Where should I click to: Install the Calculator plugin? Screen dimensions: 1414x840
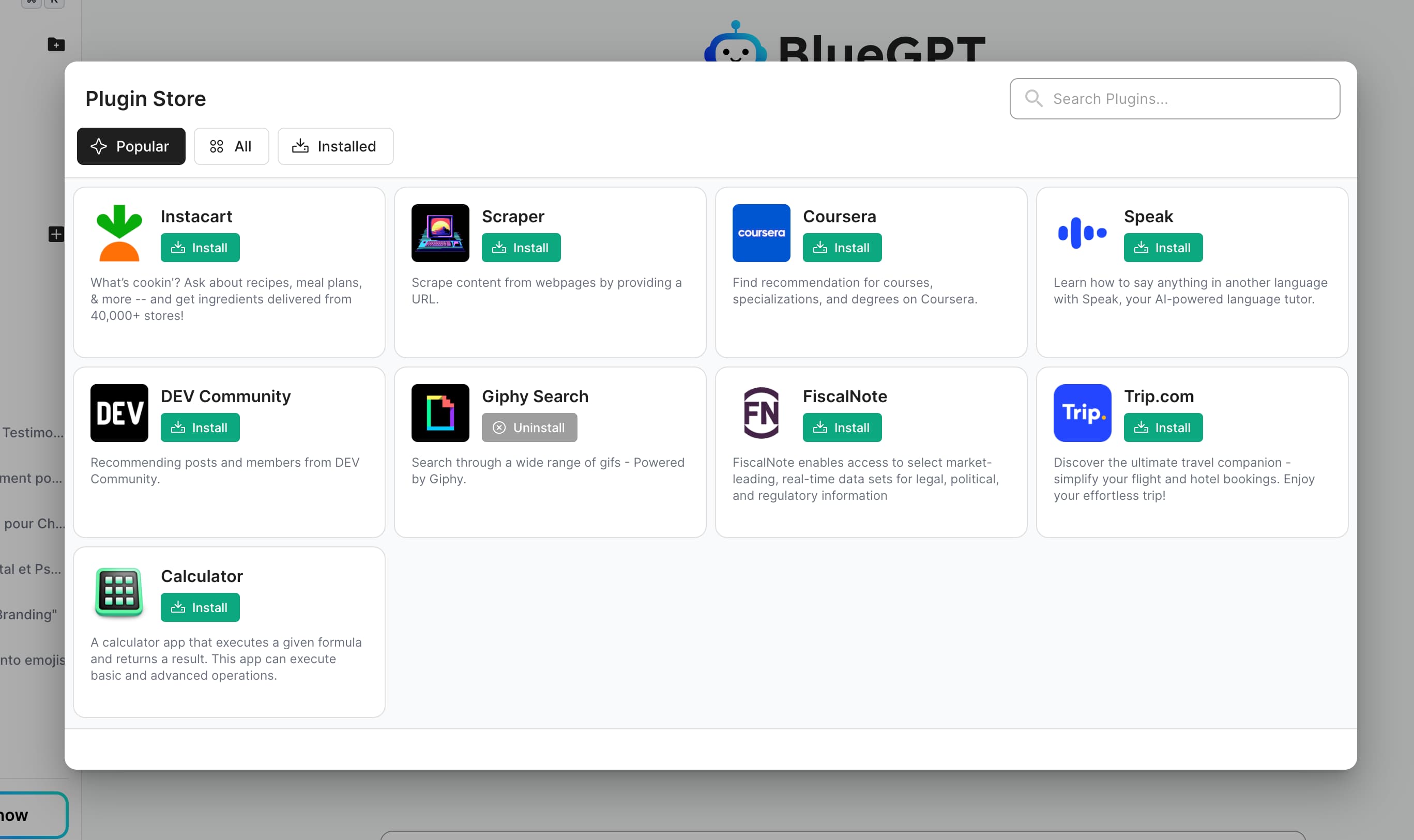(200, 607)
